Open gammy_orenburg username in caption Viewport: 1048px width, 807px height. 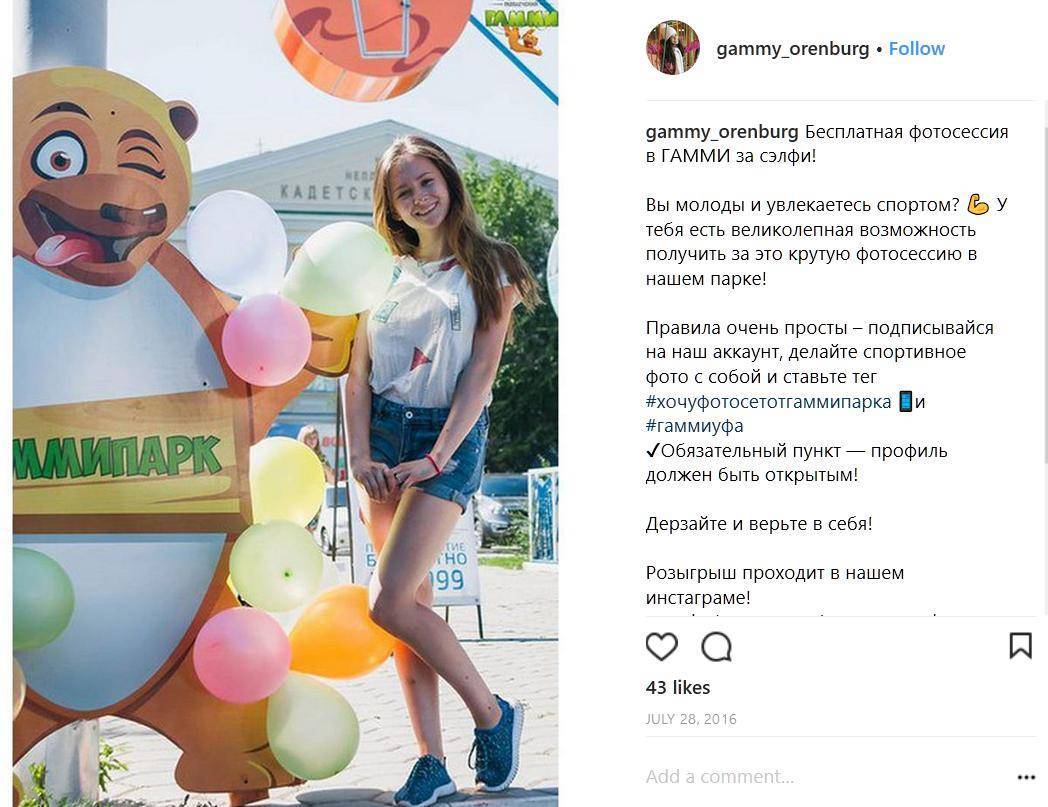(722, 132)
